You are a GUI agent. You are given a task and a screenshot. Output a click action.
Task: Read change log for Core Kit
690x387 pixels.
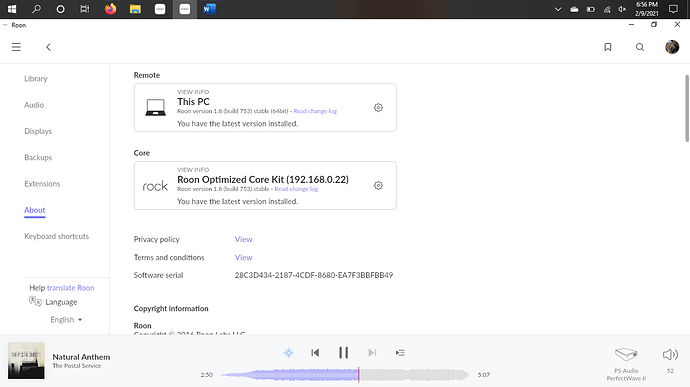tap(296, 189)
